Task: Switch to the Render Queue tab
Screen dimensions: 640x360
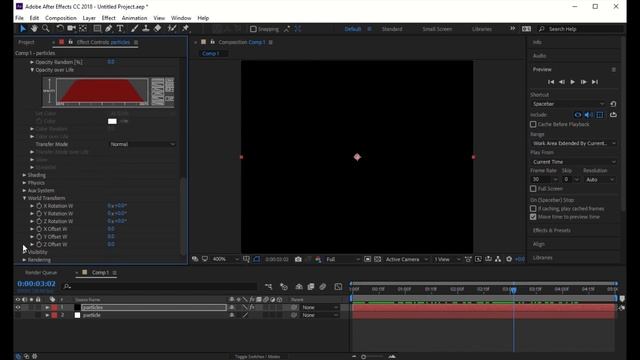Action: 41,273
